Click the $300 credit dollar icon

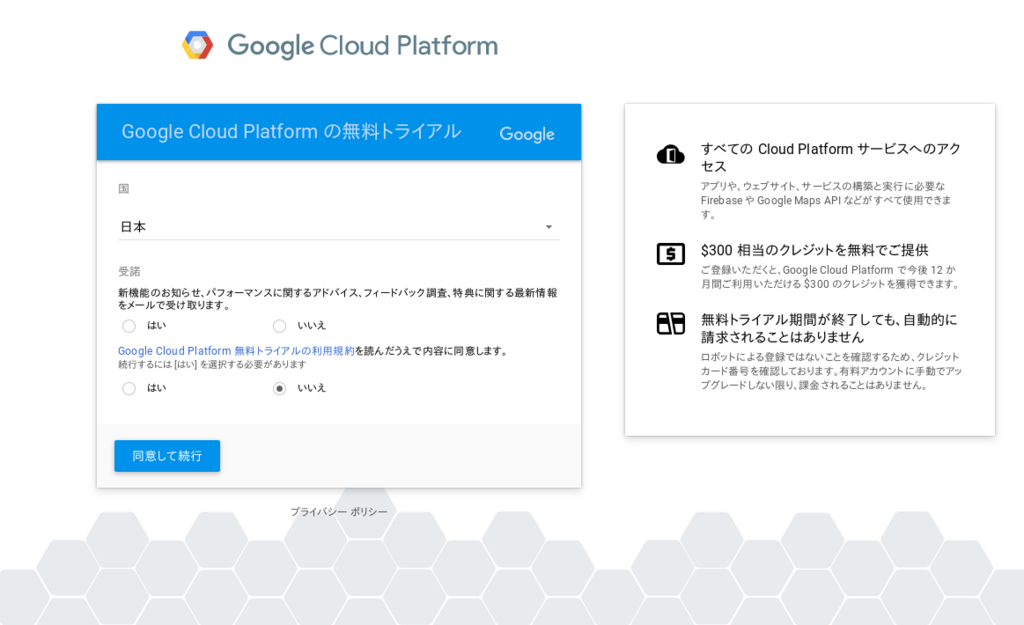click(671, 253)
